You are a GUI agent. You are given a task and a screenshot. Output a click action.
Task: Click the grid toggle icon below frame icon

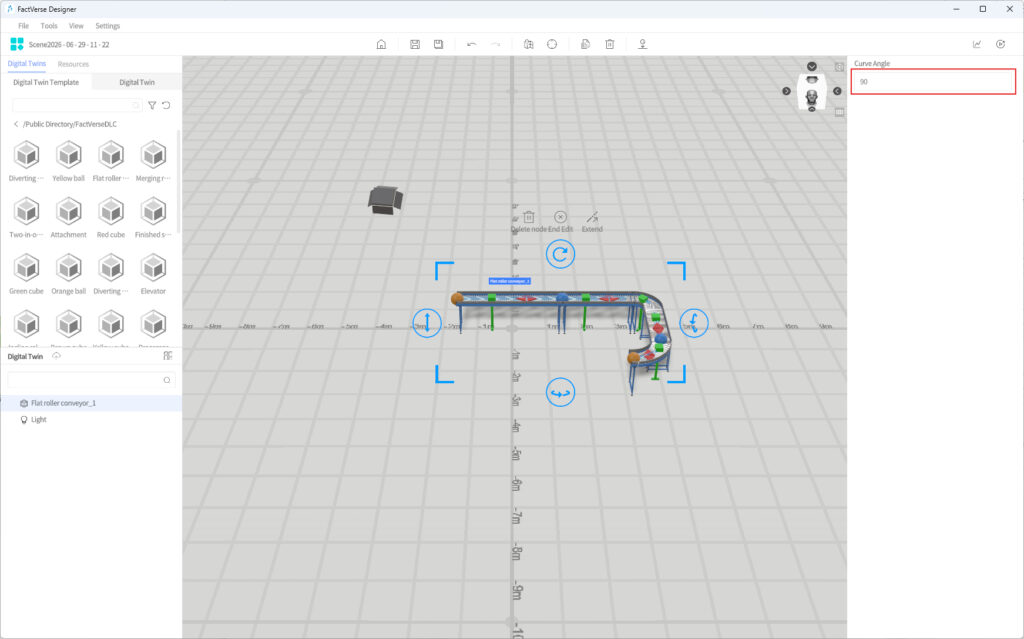[839, 112]
